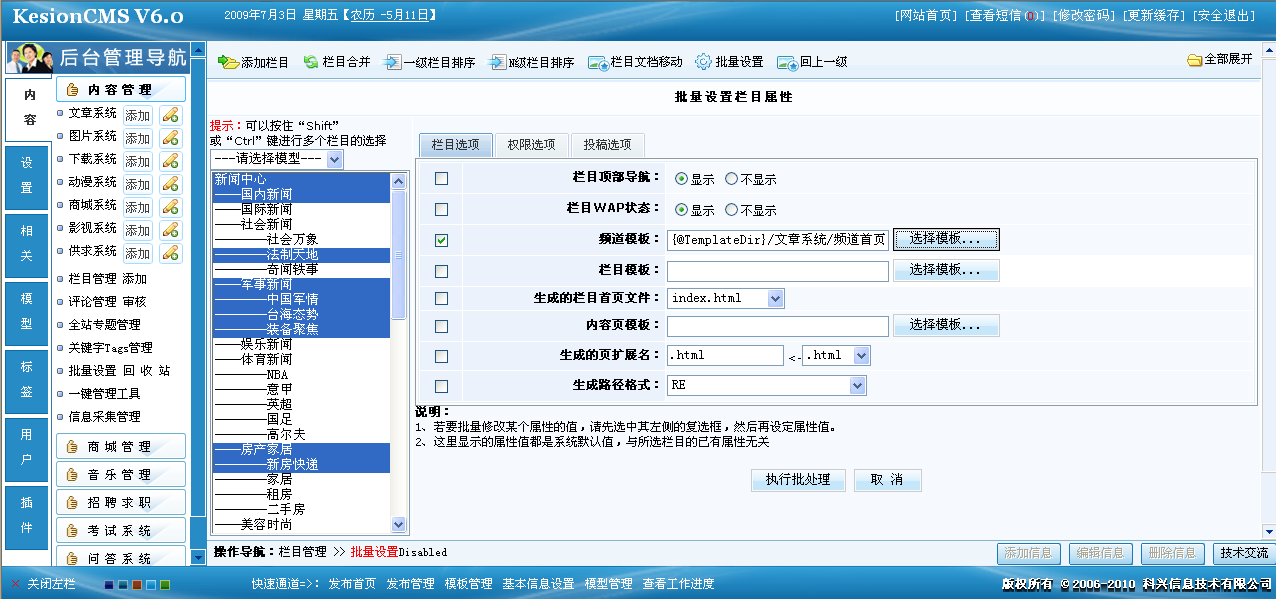1276x599 pixels.
Task: Click the 栏目合并 merge icon
Action: pos(311,62)
